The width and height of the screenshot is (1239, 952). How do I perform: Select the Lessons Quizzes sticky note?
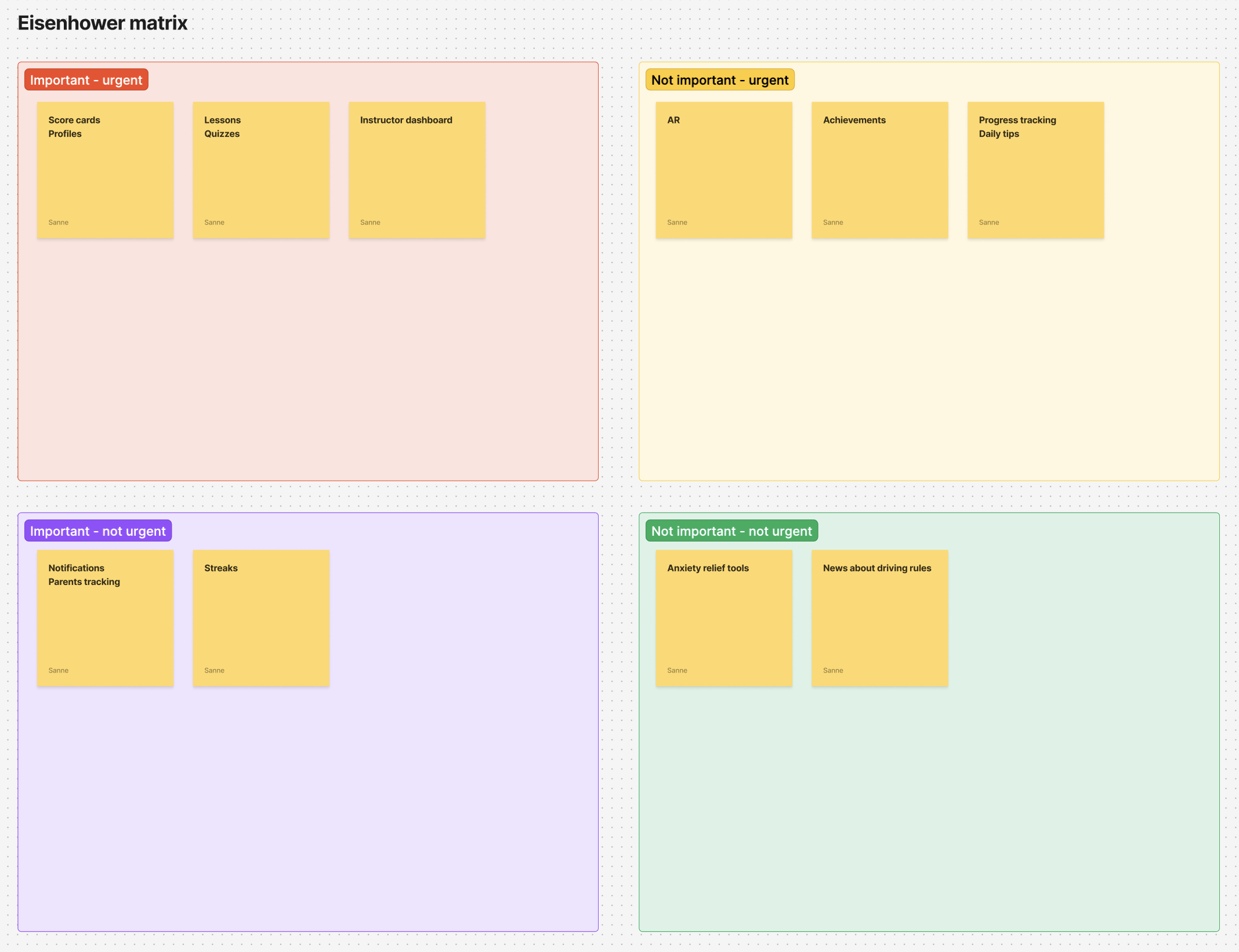point(261,170)
